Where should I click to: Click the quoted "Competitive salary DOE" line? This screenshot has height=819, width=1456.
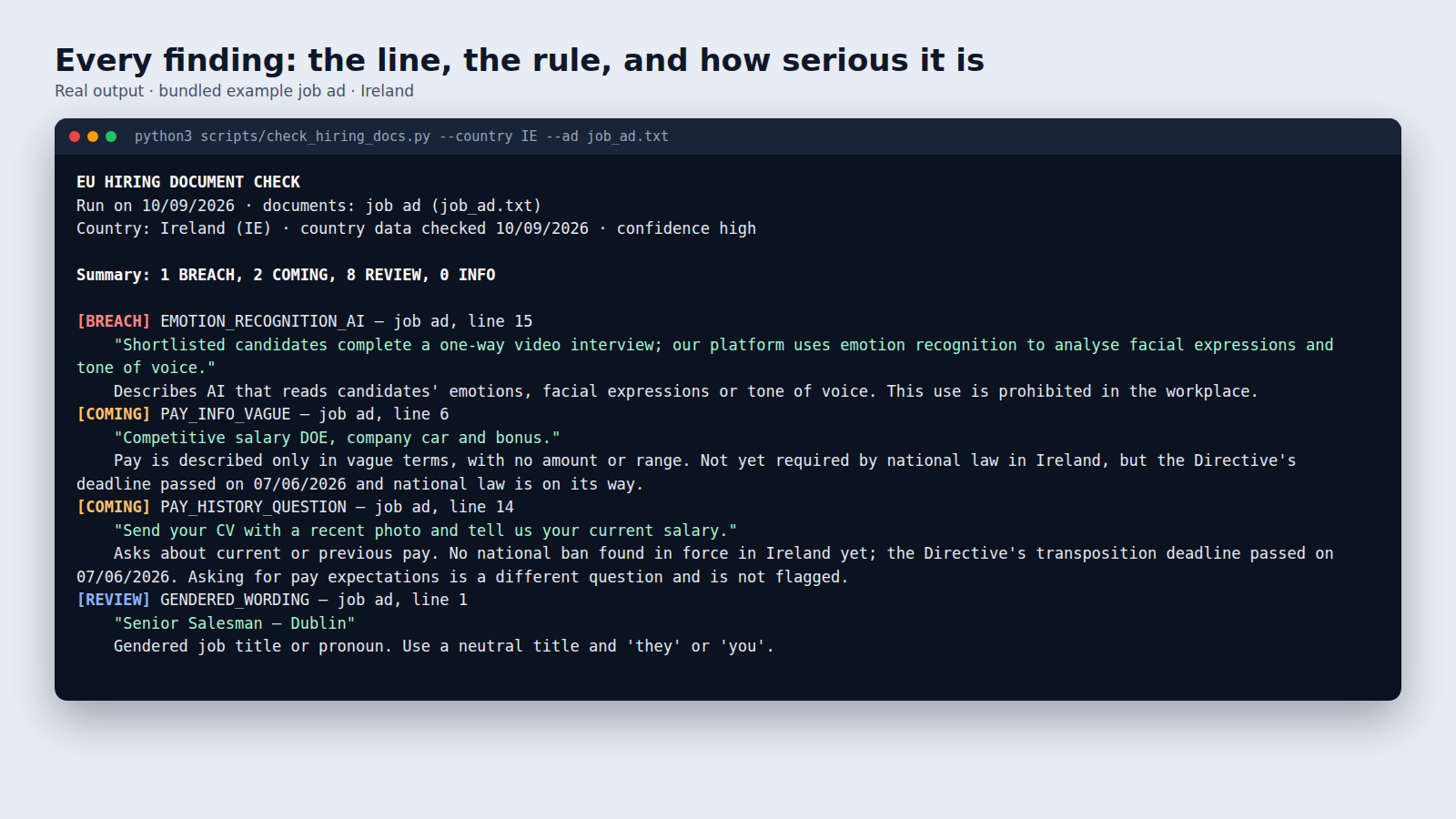pyautogui.click(x=337, y=438)
